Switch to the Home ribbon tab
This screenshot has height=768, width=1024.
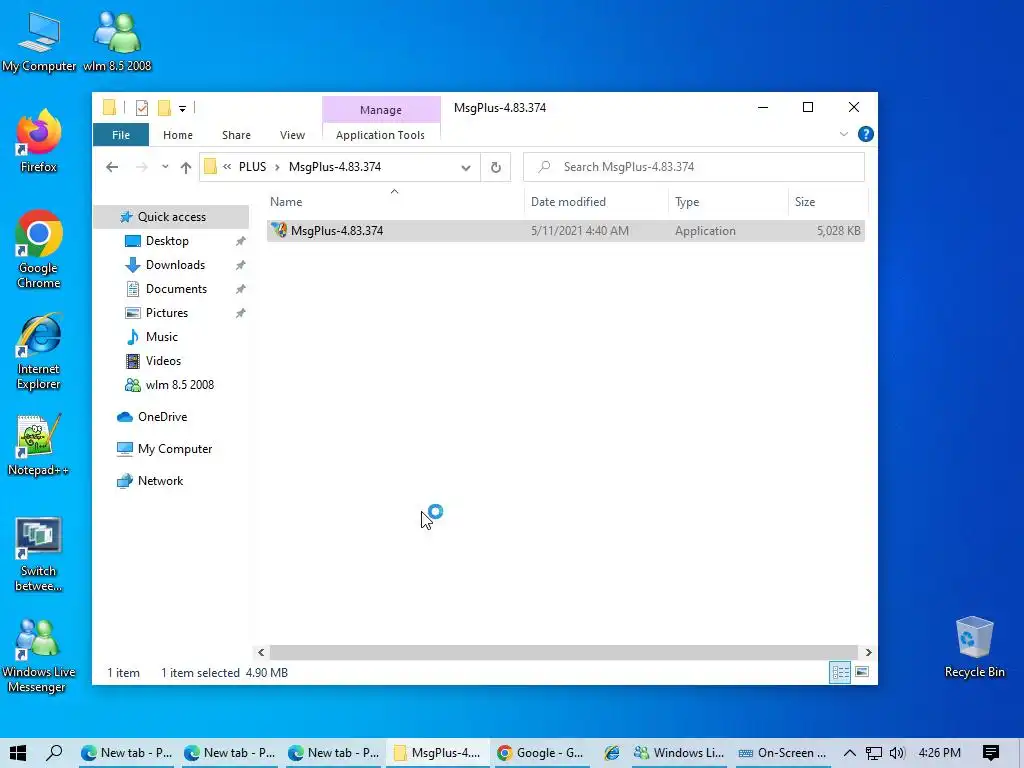click(178, 135)
